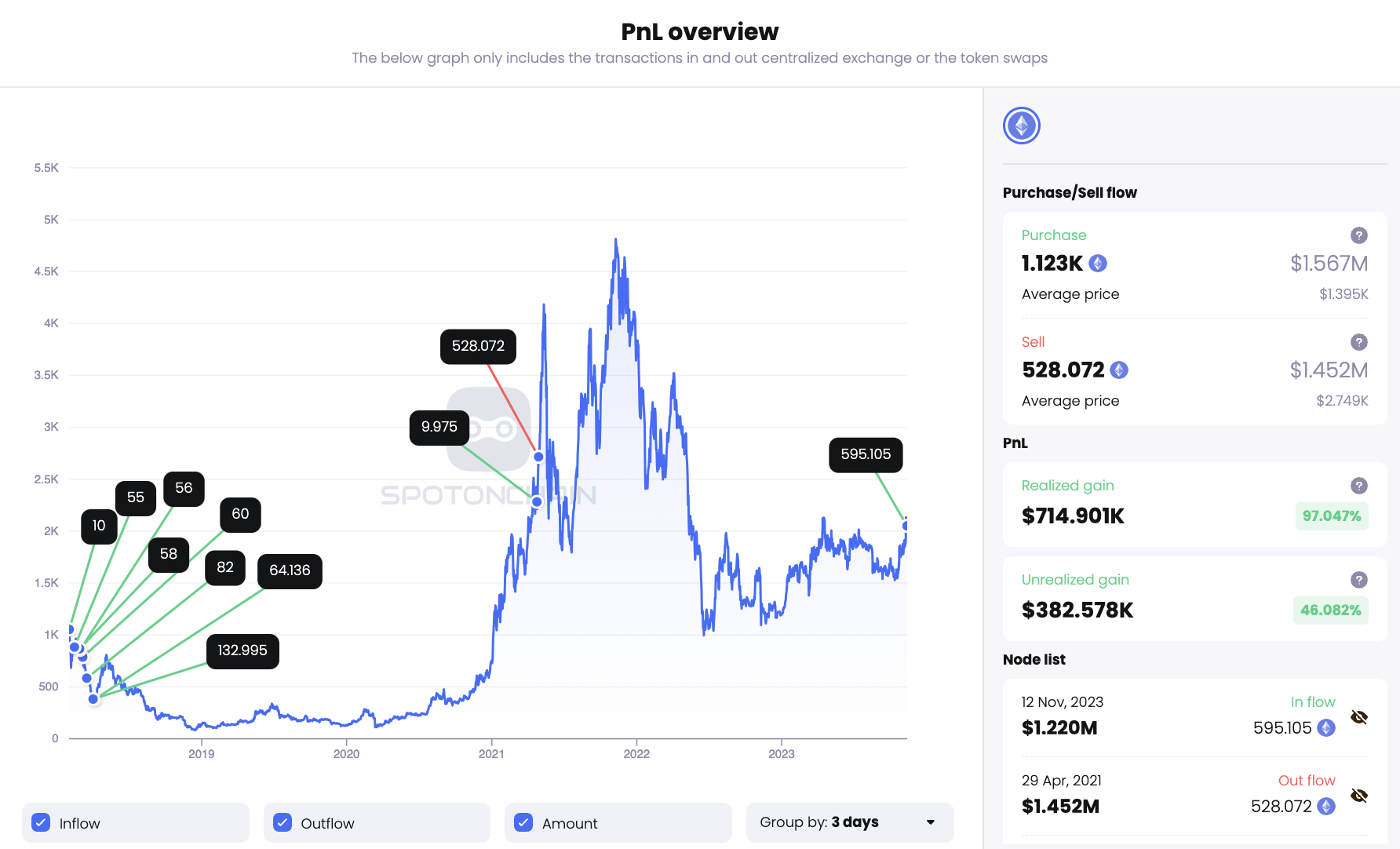Click the 595.105 chart annotation label

click(x=865, y=454)
